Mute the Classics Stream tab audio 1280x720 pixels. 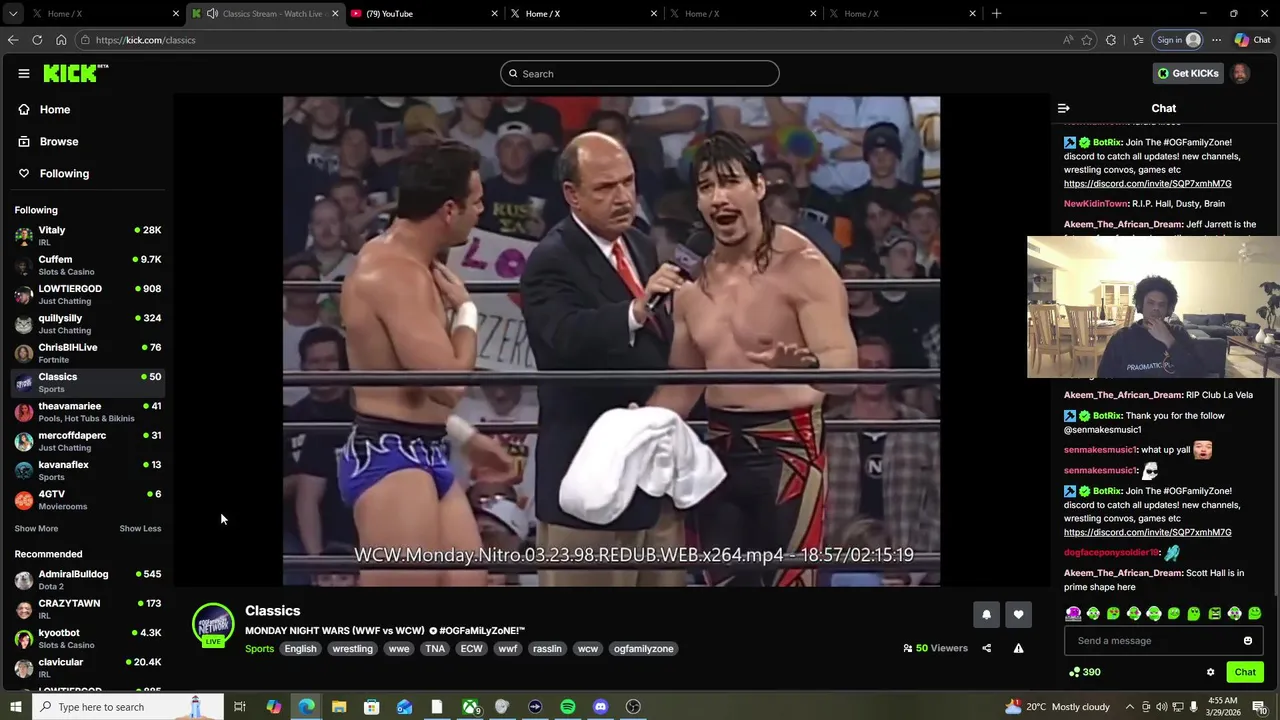click(x=212, y=13)
